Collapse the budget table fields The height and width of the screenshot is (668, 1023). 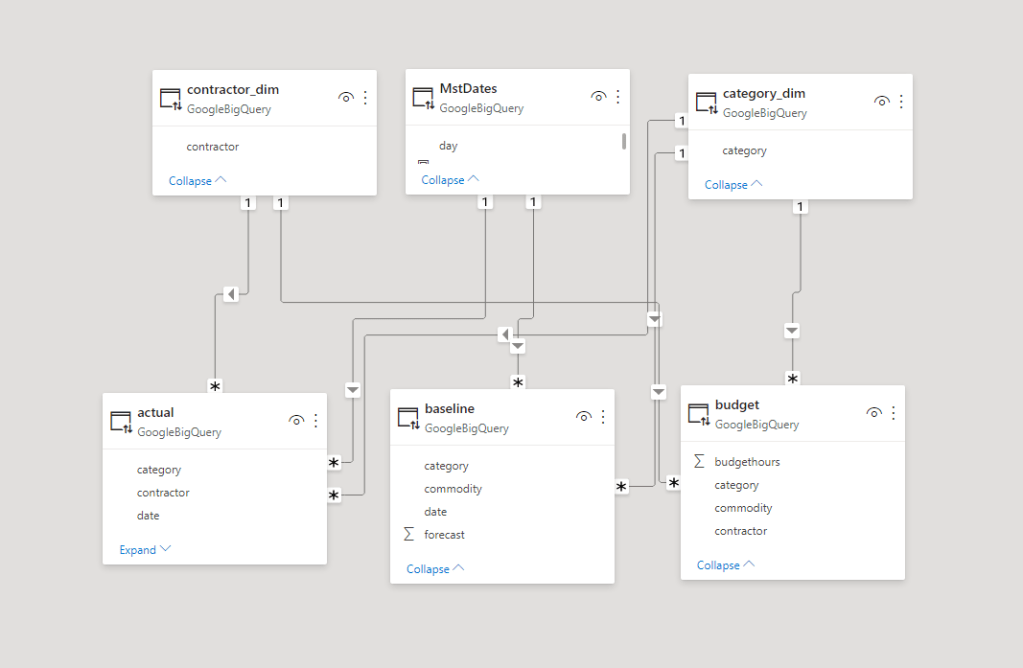pos(718,564)
